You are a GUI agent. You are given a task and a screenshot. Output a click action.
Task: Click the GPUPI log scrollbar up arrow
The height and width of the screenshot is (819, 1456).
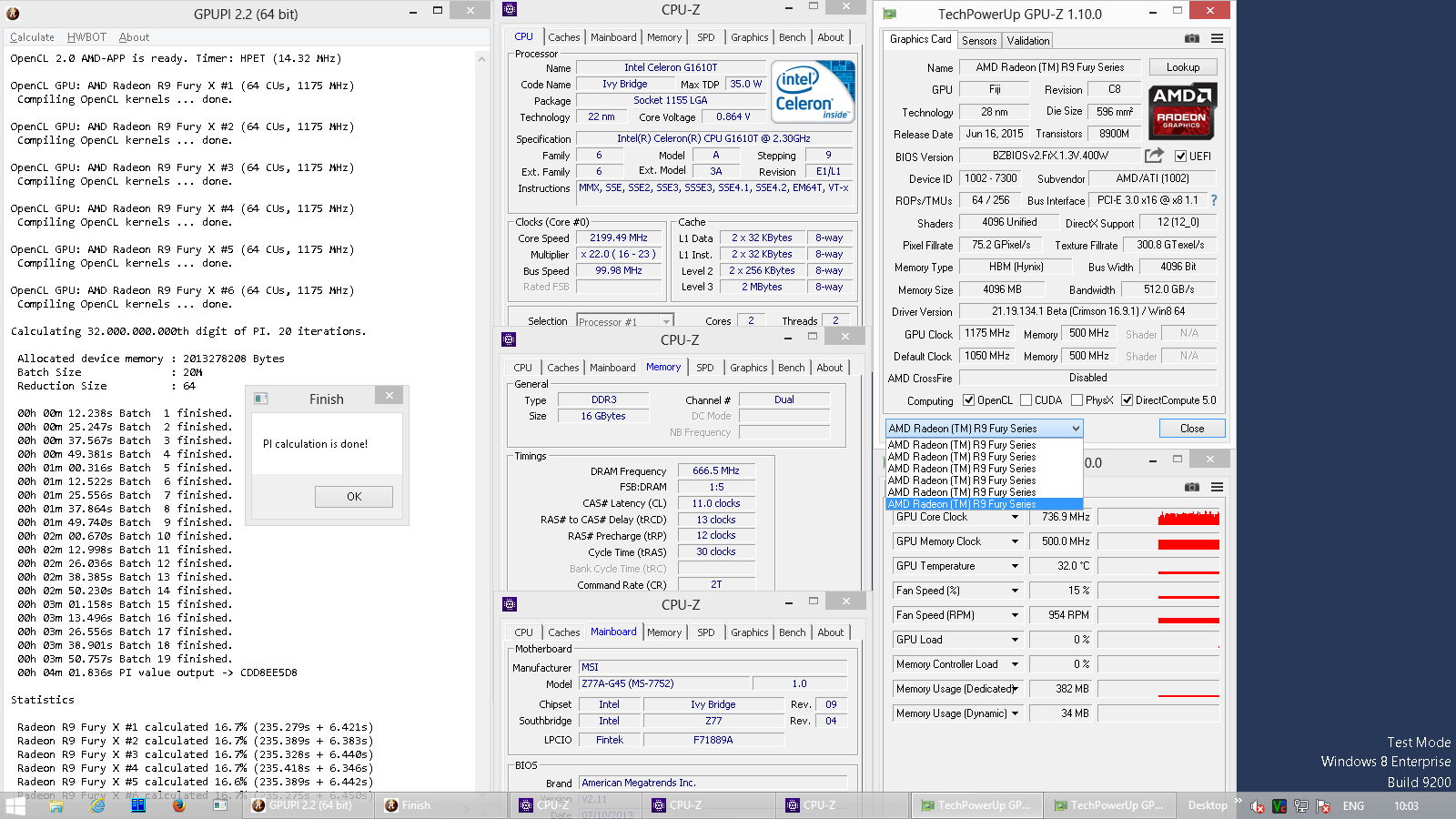point(481,58)
